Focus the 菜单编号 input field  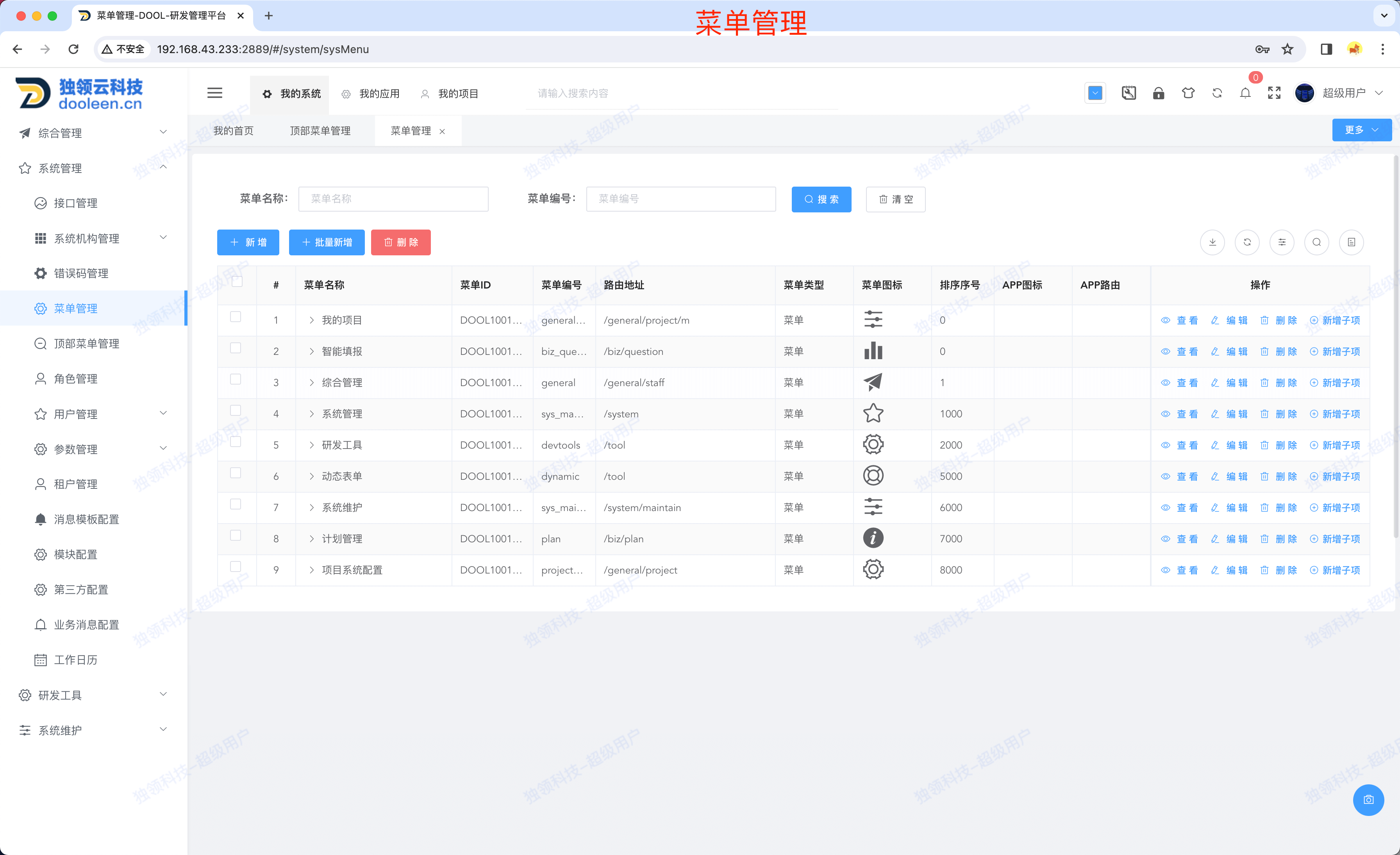point(681,199)
